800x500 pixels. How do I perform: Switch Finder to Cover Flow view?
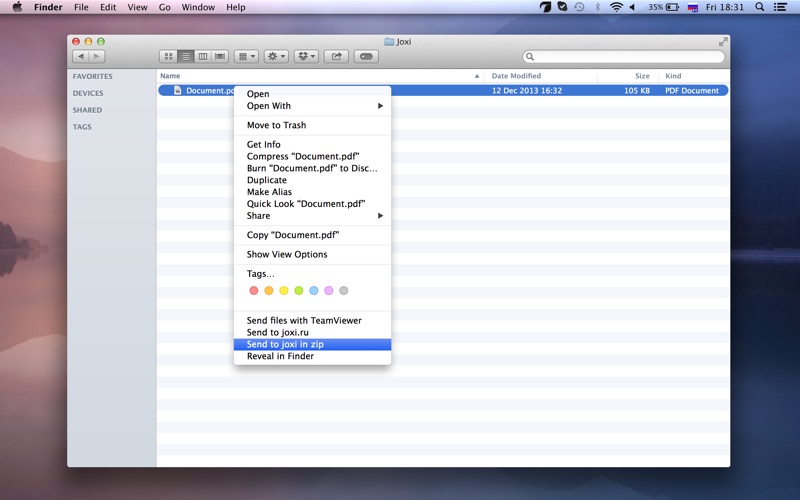click(220, 56)
